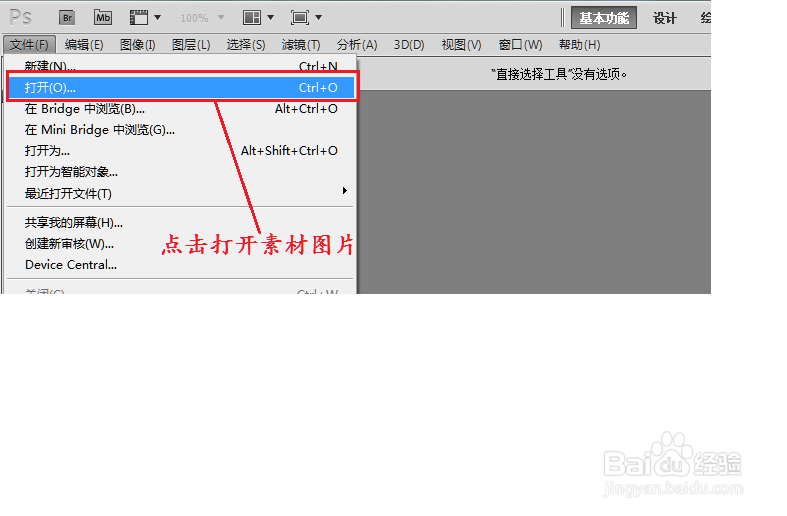This screenshot has width=787, height=516.
Task: Open the Arrange Documents icon
Action: 251,18
